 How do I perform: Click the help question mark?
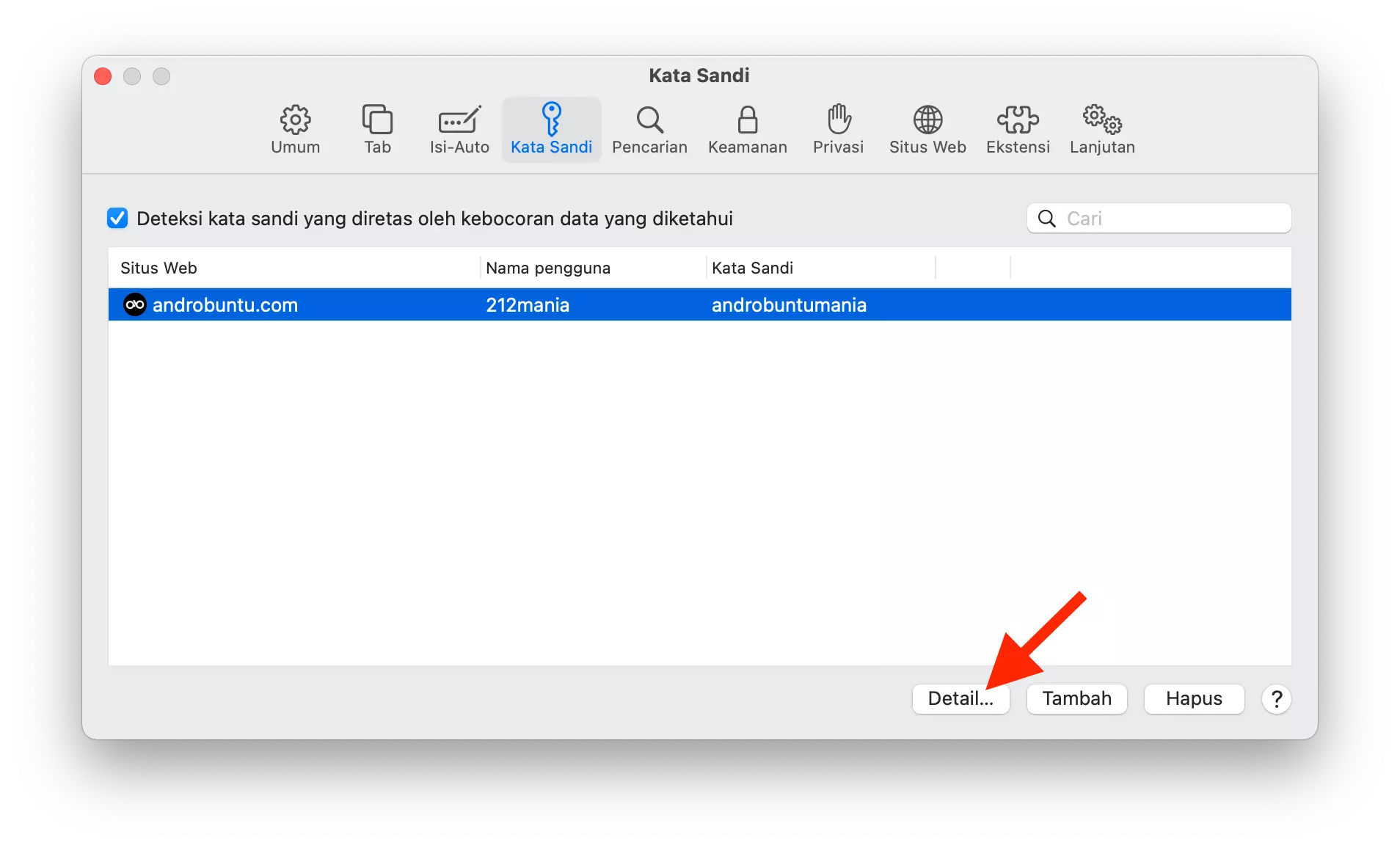[x=1277, y=698]
